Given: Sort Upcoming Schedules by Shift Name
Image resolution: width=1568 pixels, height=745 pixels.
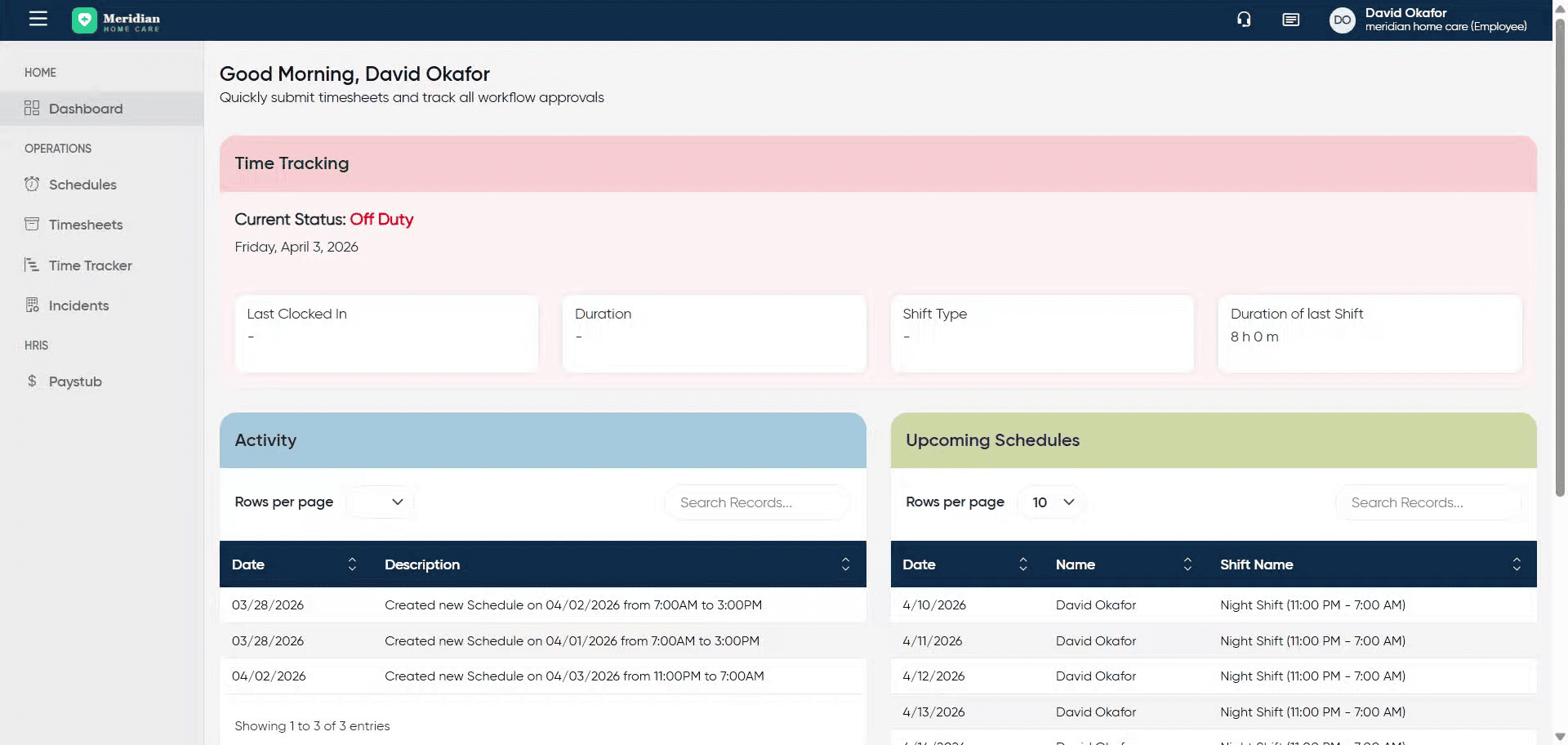Looking at the screenshot, I should click(x=1516, y=564).
